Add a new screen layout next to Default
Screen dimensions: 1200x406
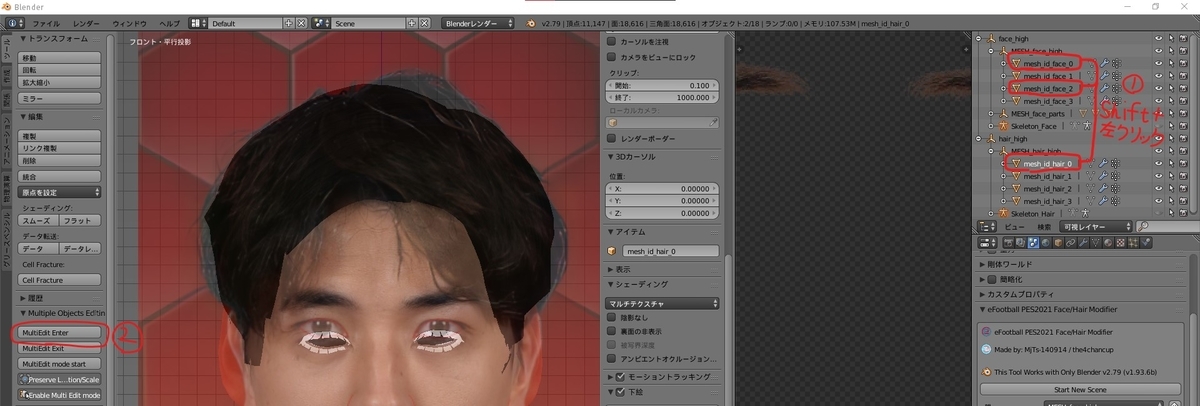pos(288,22)
